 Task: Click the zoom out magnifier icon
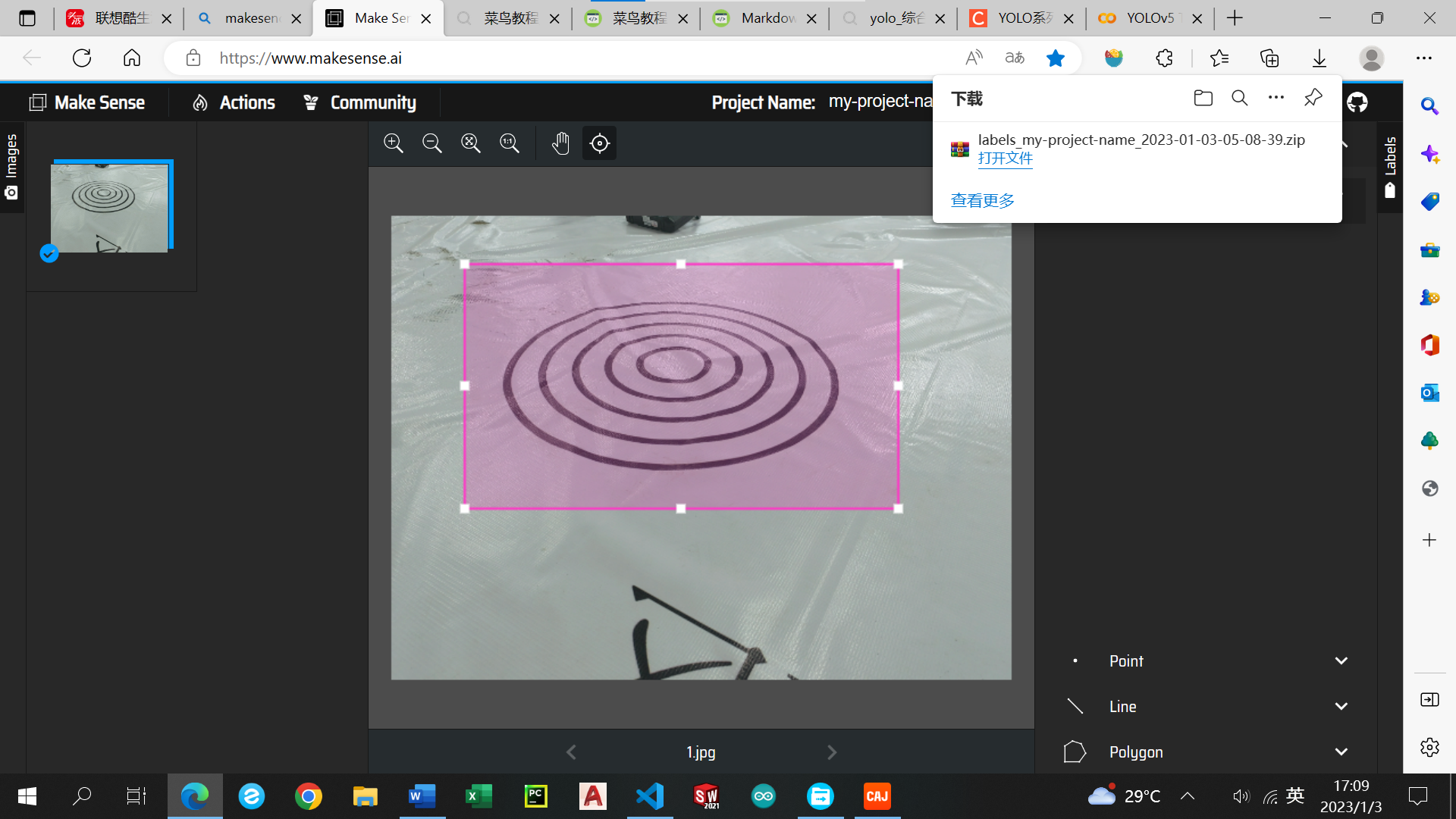[x=432, y=143]
